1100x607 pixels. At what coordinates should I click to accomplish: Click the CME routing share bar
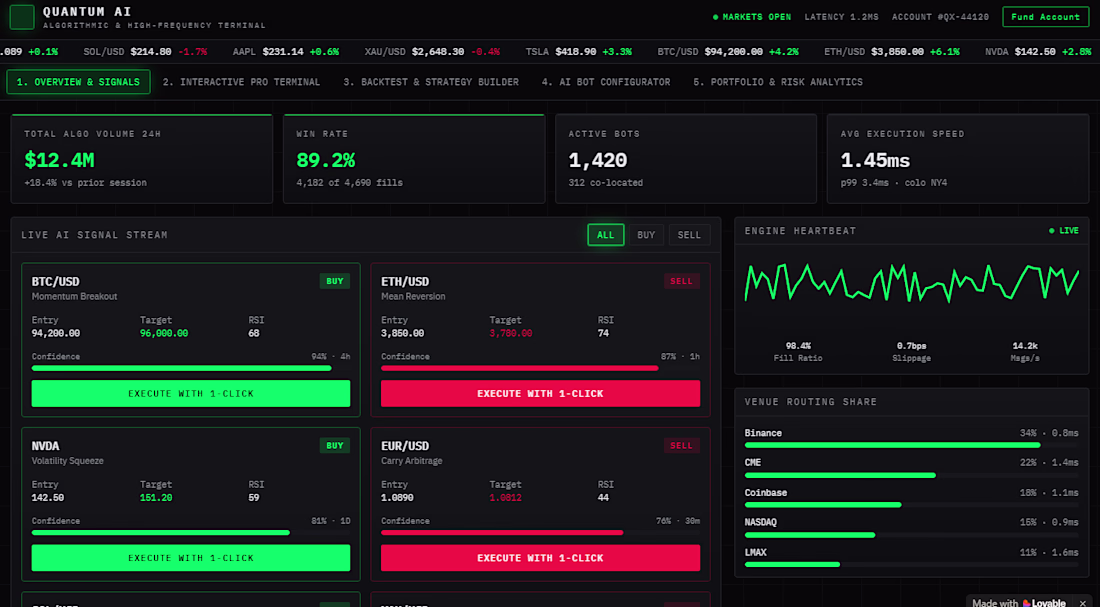point(911,475)
